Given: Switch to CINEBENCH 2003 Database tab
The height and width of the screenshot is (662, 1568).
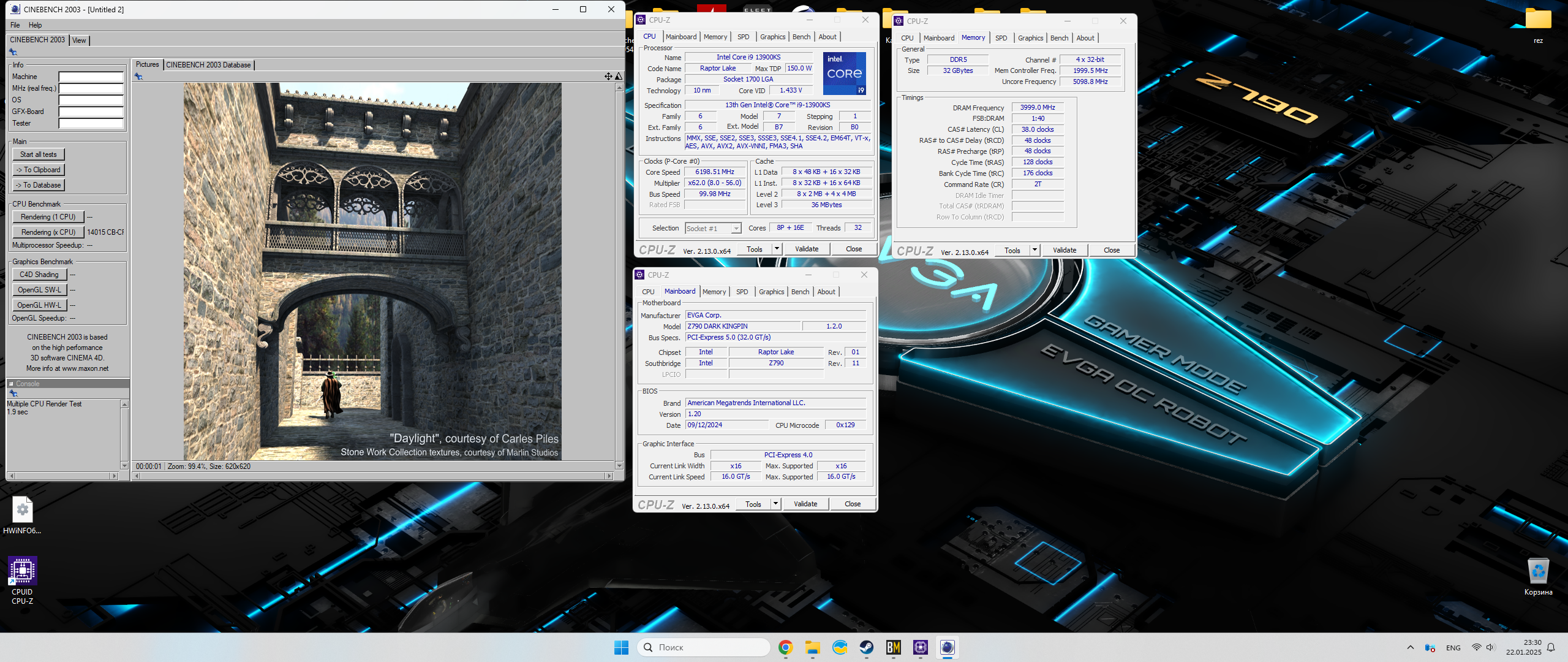Looking at the screenshot, I should (x=208, y=65).
